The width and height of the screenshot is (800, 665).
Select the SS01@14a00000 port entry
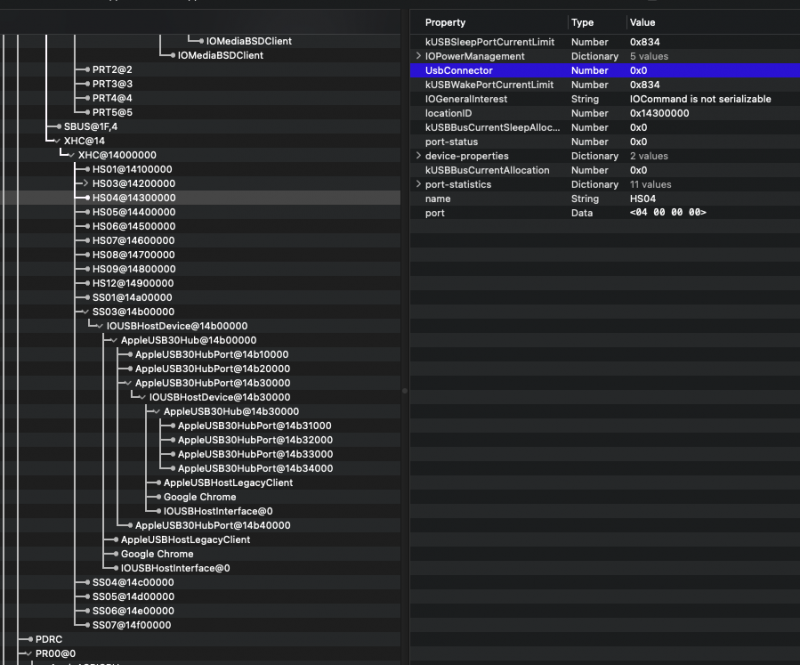coord(132,298)
